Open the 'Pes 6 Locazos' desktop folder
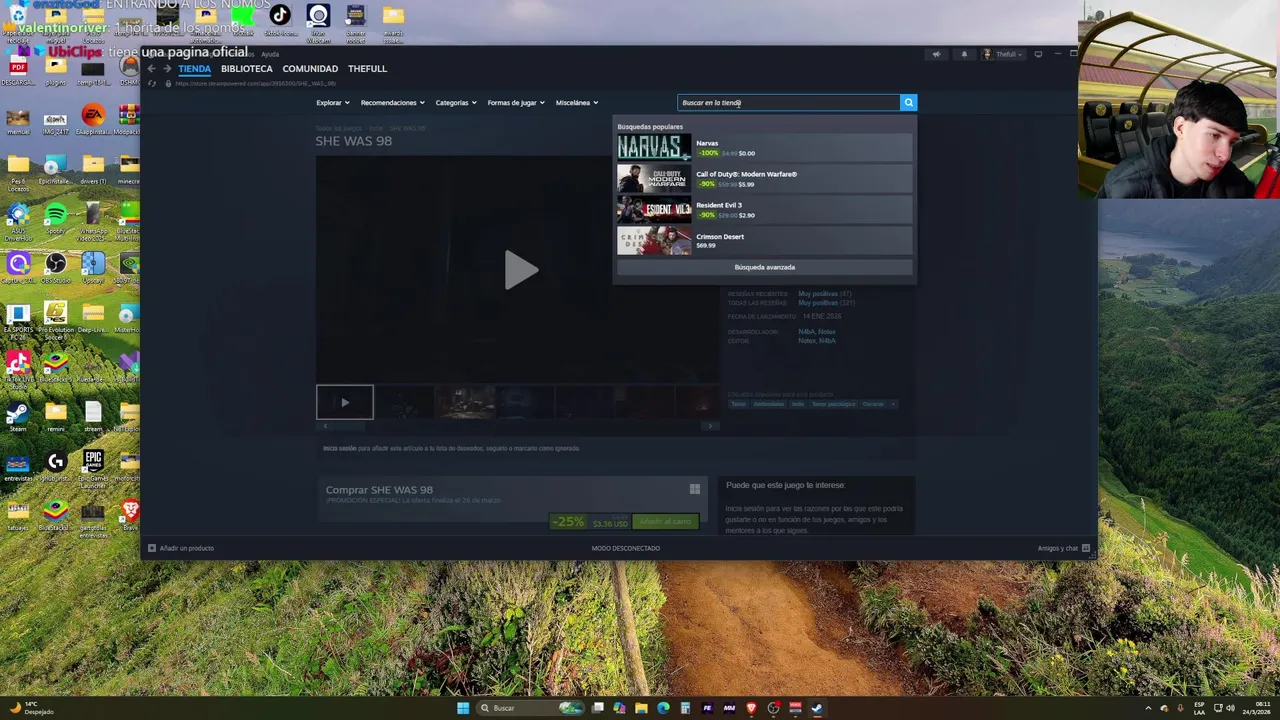 click(x=18, y=171)
